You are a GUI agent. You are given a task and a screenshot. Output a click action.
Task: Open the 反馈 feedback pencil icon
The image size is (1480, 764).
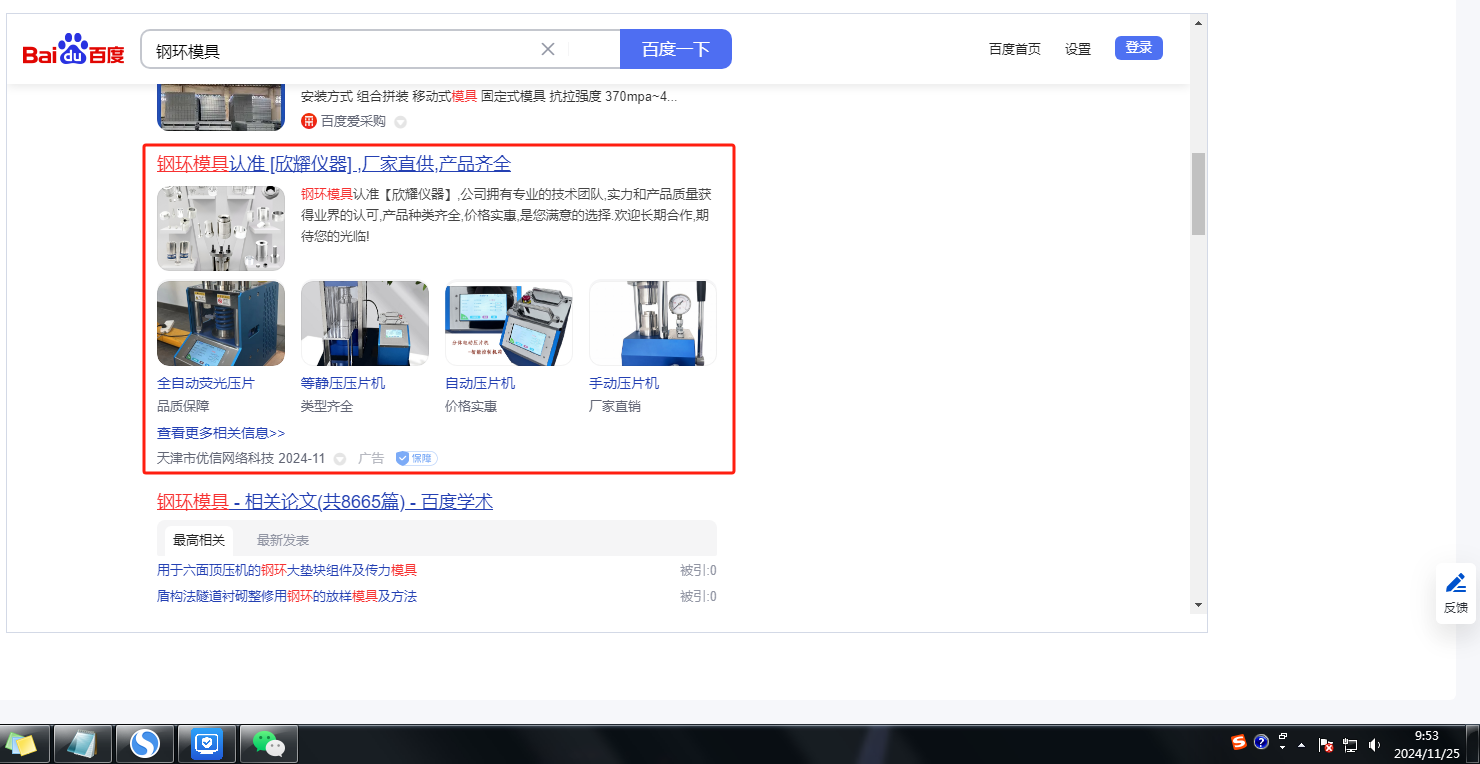click(1456, 584)
